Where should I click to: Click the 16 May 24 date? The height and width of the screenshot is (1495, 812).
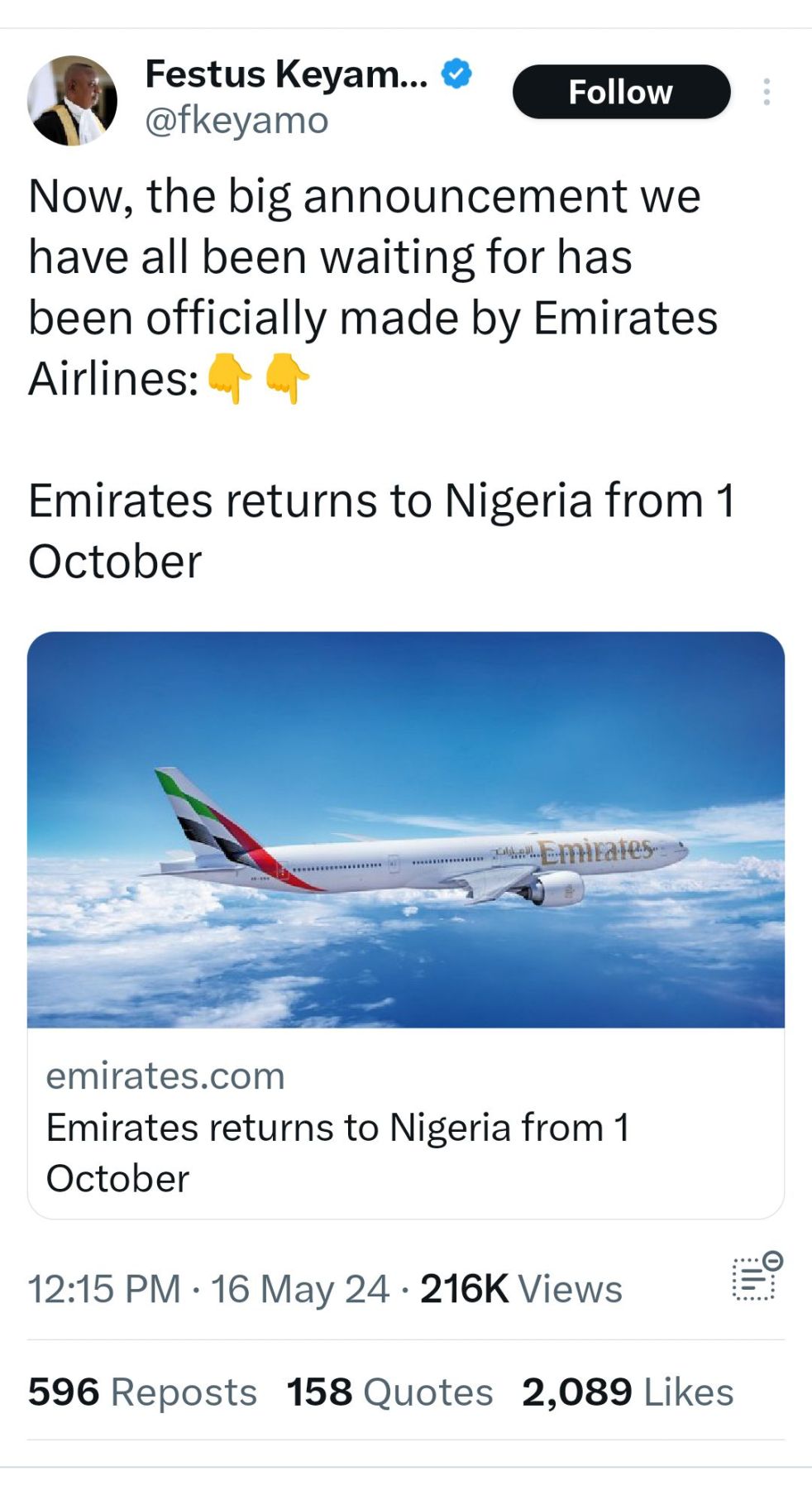click(299, 1289)
